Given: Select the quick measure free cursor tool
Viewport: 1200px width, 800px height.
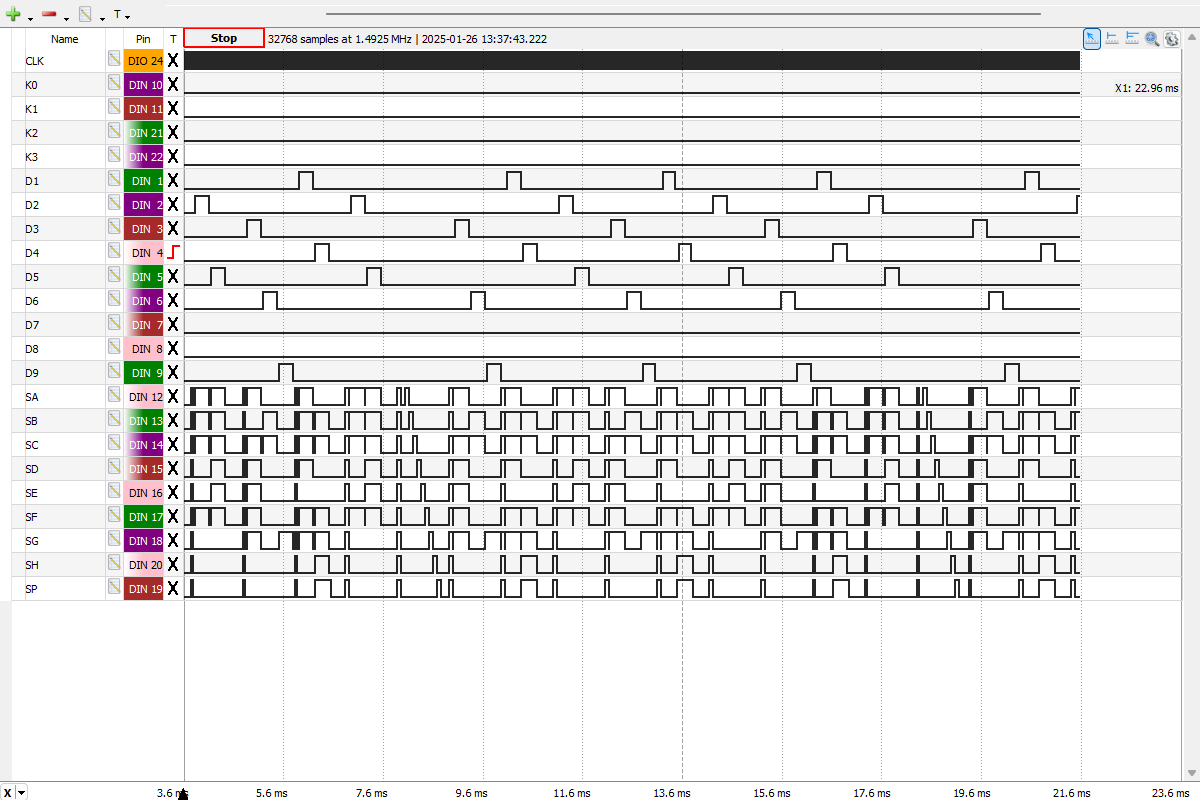Looking at the screenshot, I should coord(1092,38).
